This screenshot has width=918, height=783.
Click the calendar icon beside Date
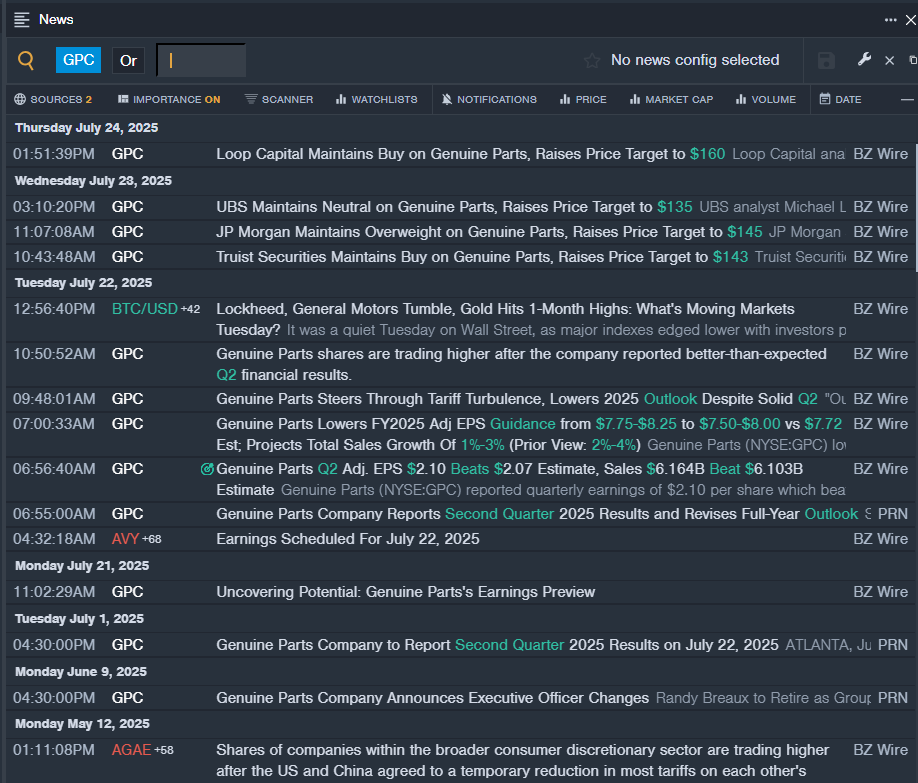coord(825,98)
